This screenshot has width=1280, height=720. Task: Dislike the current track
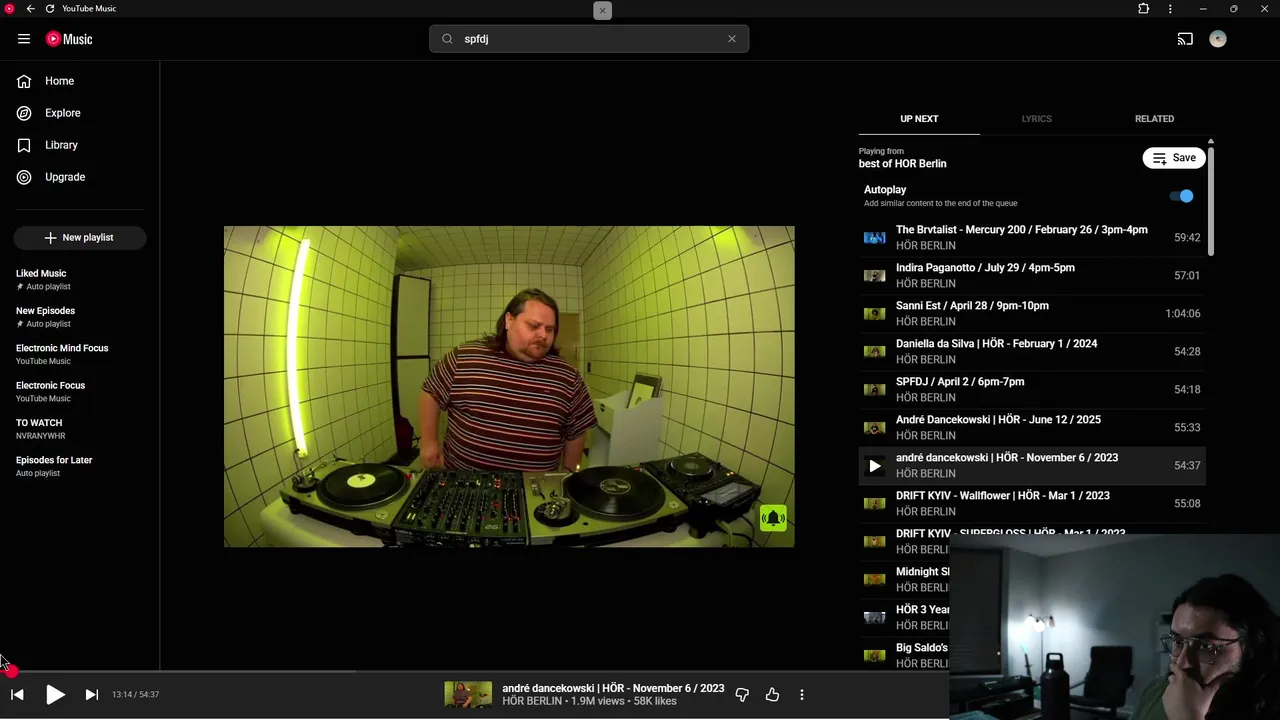point(742,694)
